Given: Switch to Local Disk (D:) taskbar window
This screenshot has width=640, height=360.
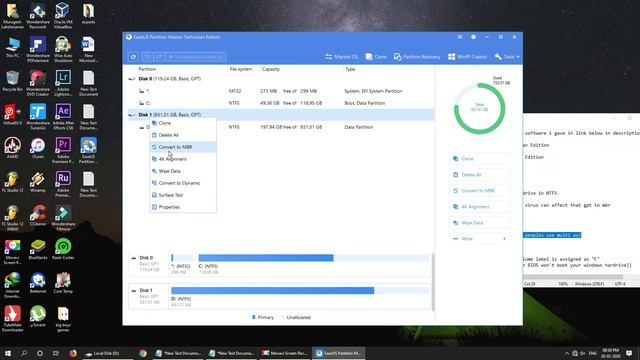Looking at the screenshot, I should click(108, 353).
